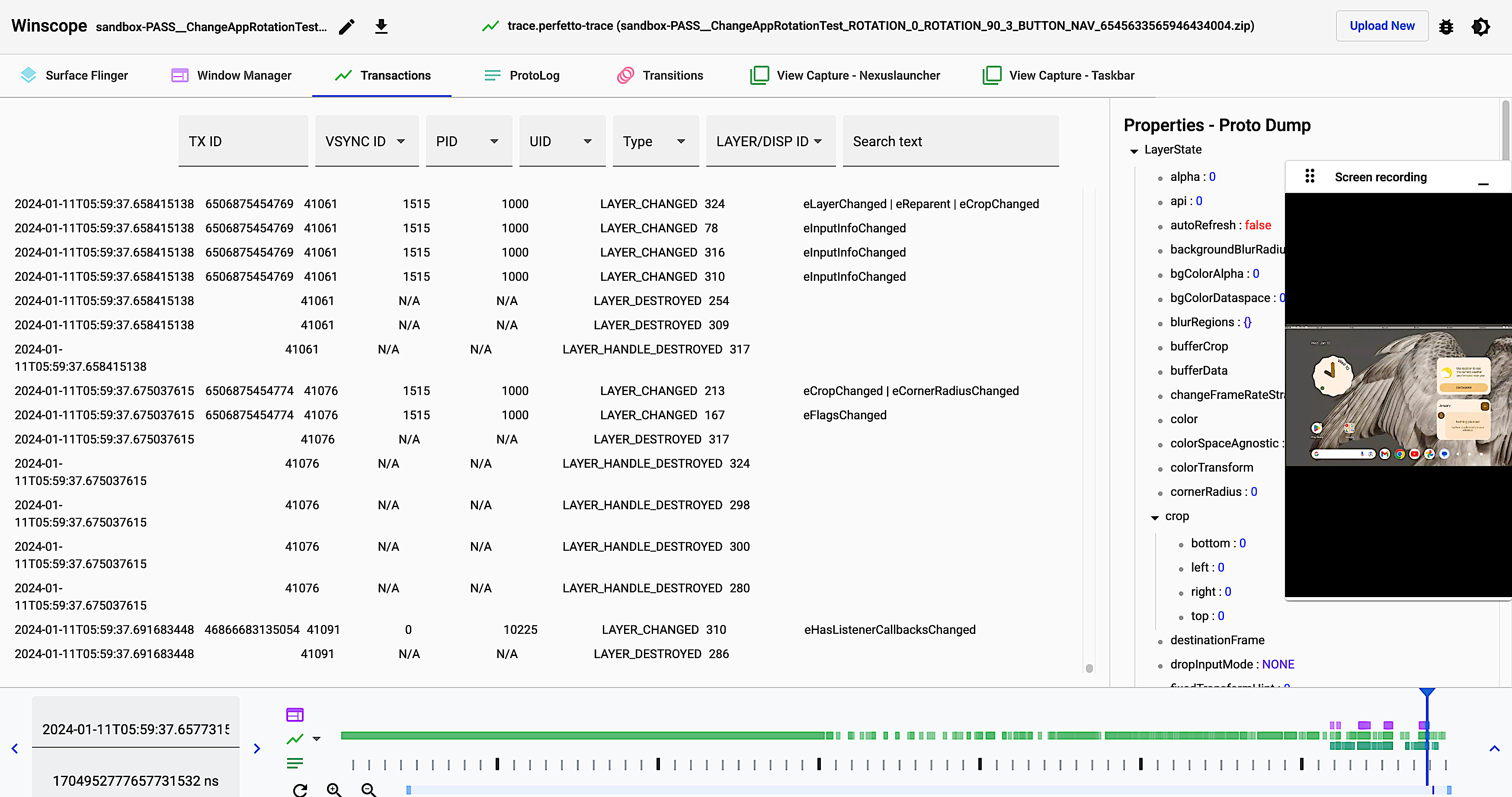Click the zoom out icon on timeline
Image resolution: width=1512 pixels, height=797 pixels.
[369, 789]
